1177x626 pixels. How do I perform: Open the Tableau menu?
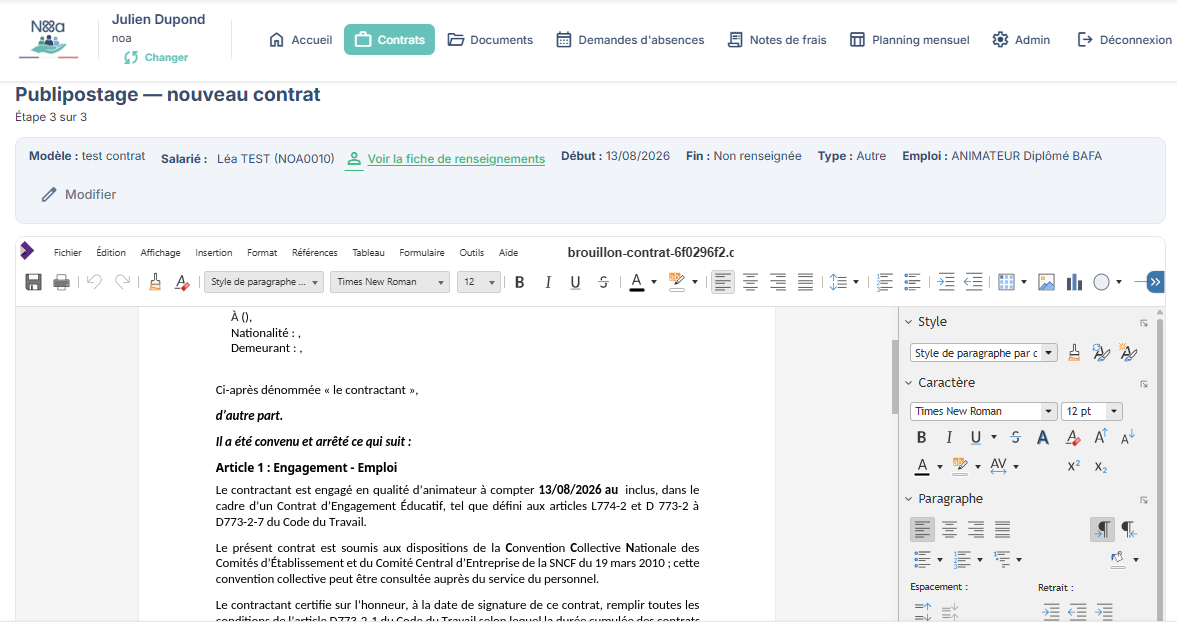[369, 253]
